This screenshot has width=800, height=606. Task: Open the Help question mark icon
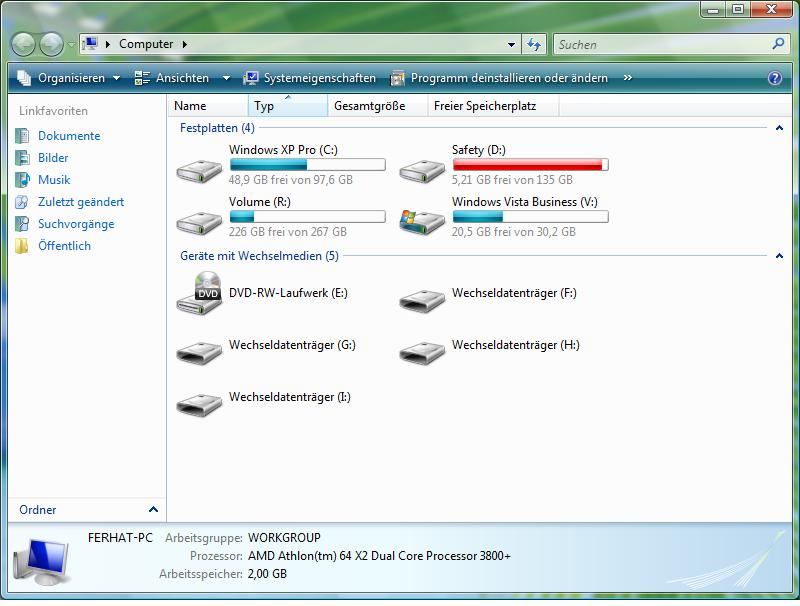click(x=774, y=78)
